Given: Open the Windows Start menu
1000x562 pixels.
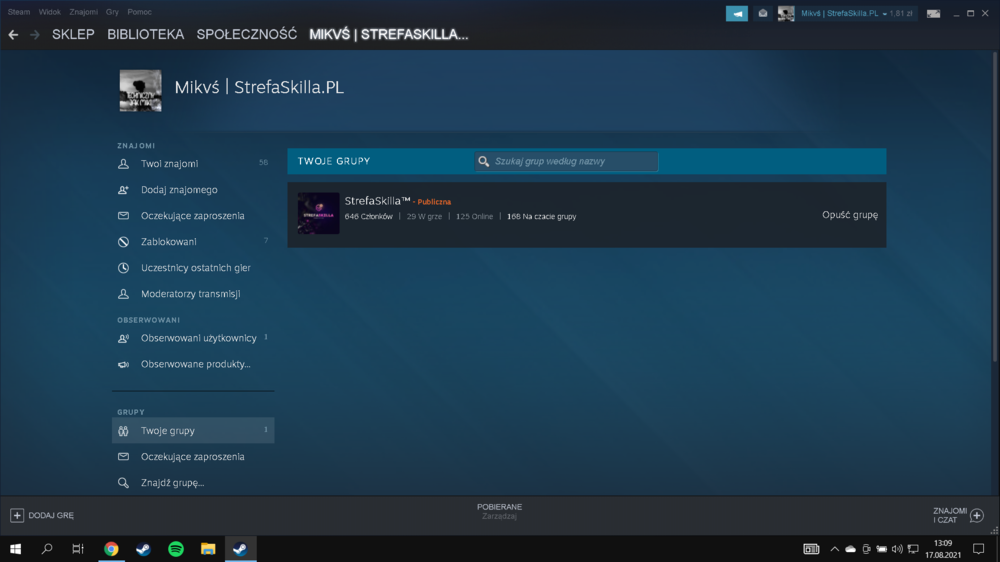Looking at the screenshot, I should pyautogui.click(x=15, y=549).
